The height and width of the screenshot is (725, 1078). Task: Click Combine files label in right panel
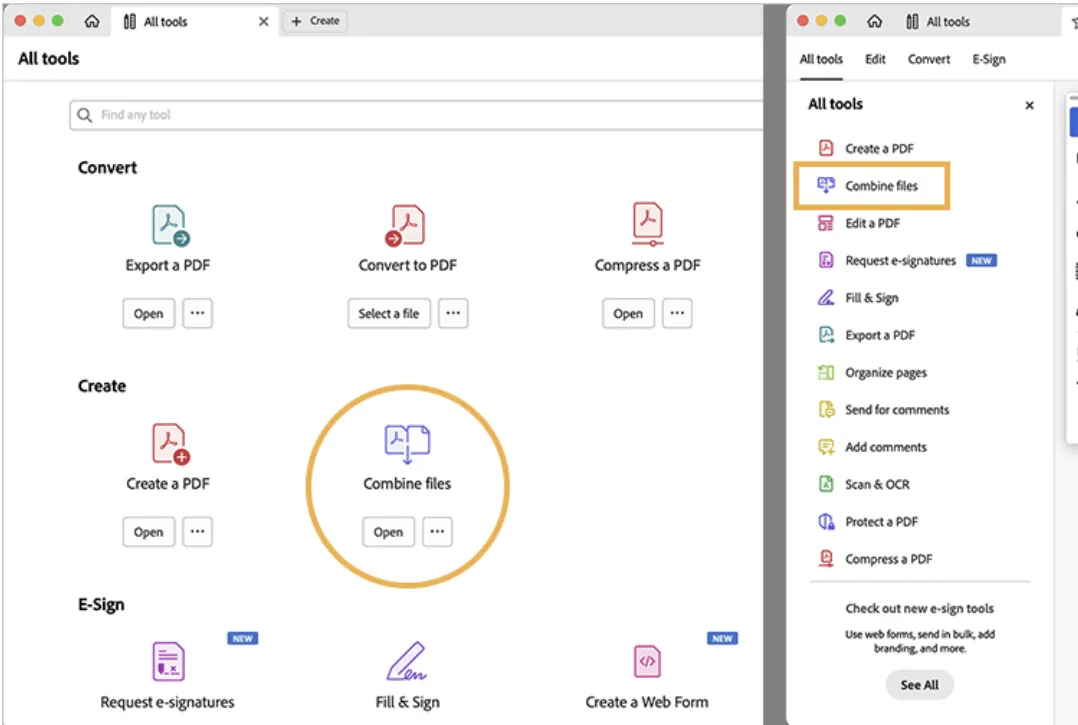[x=881, y=186]
